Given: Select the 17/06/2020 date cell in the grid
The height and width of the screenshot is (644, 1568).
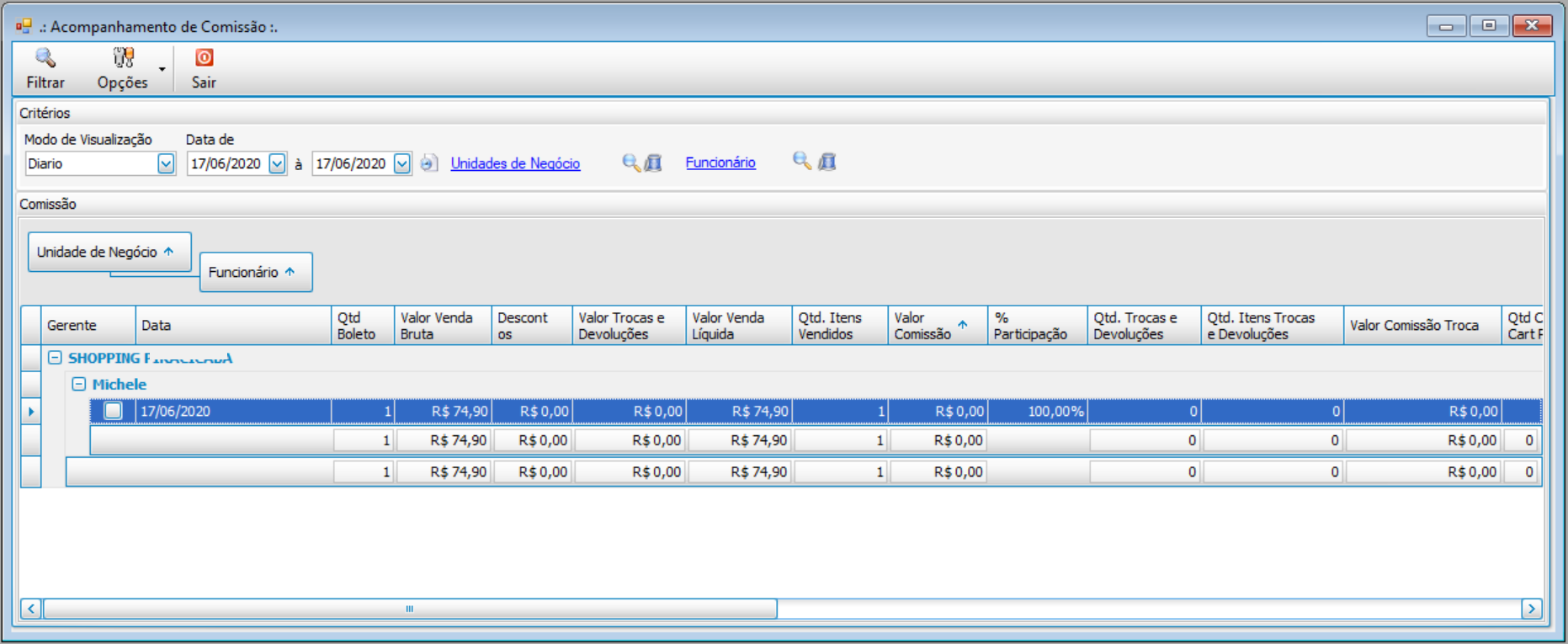Looking at the screenshot, I should pos(233,412).
